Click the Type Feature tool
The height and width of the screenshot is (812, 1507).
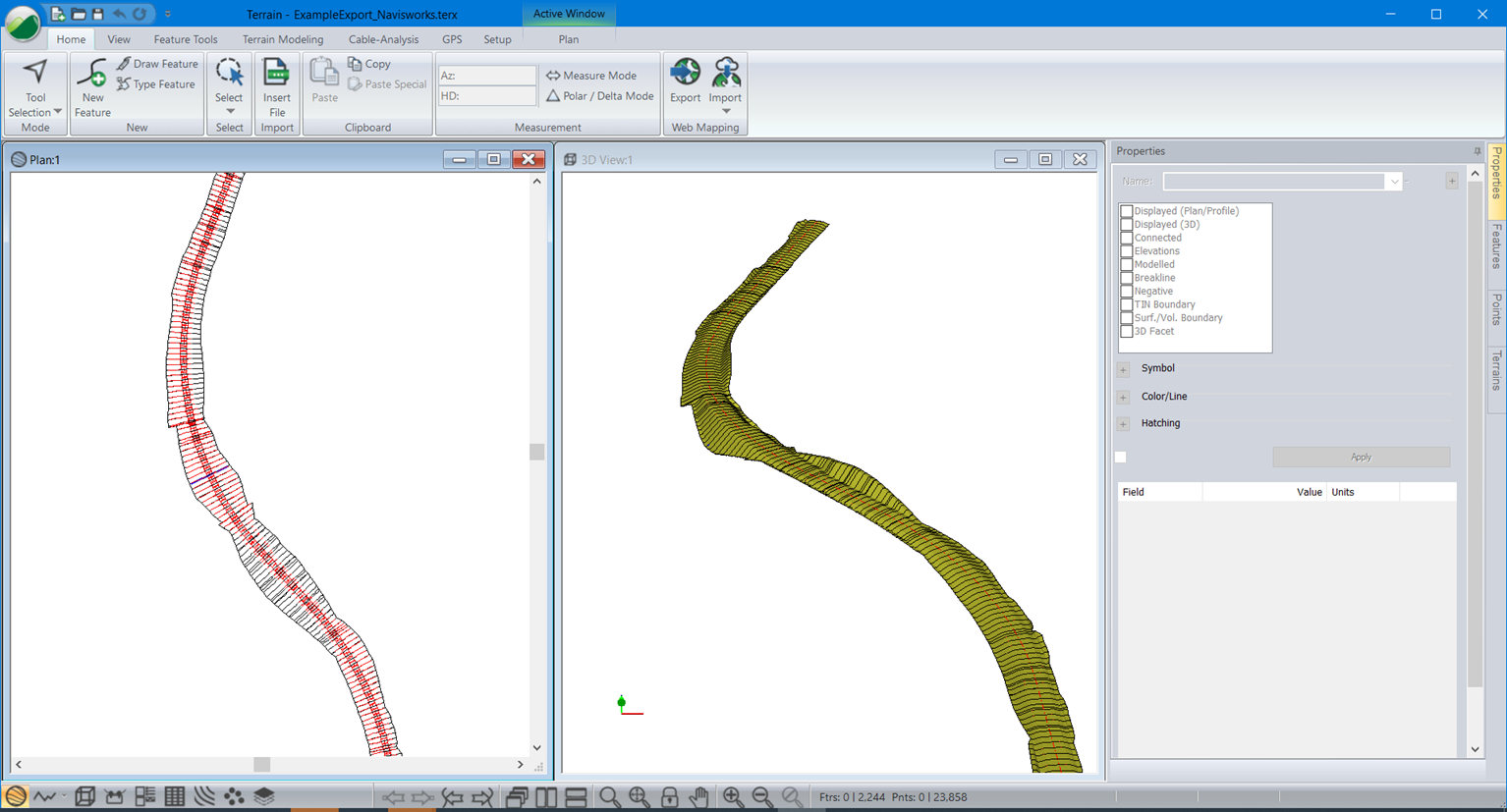[155, 84]
